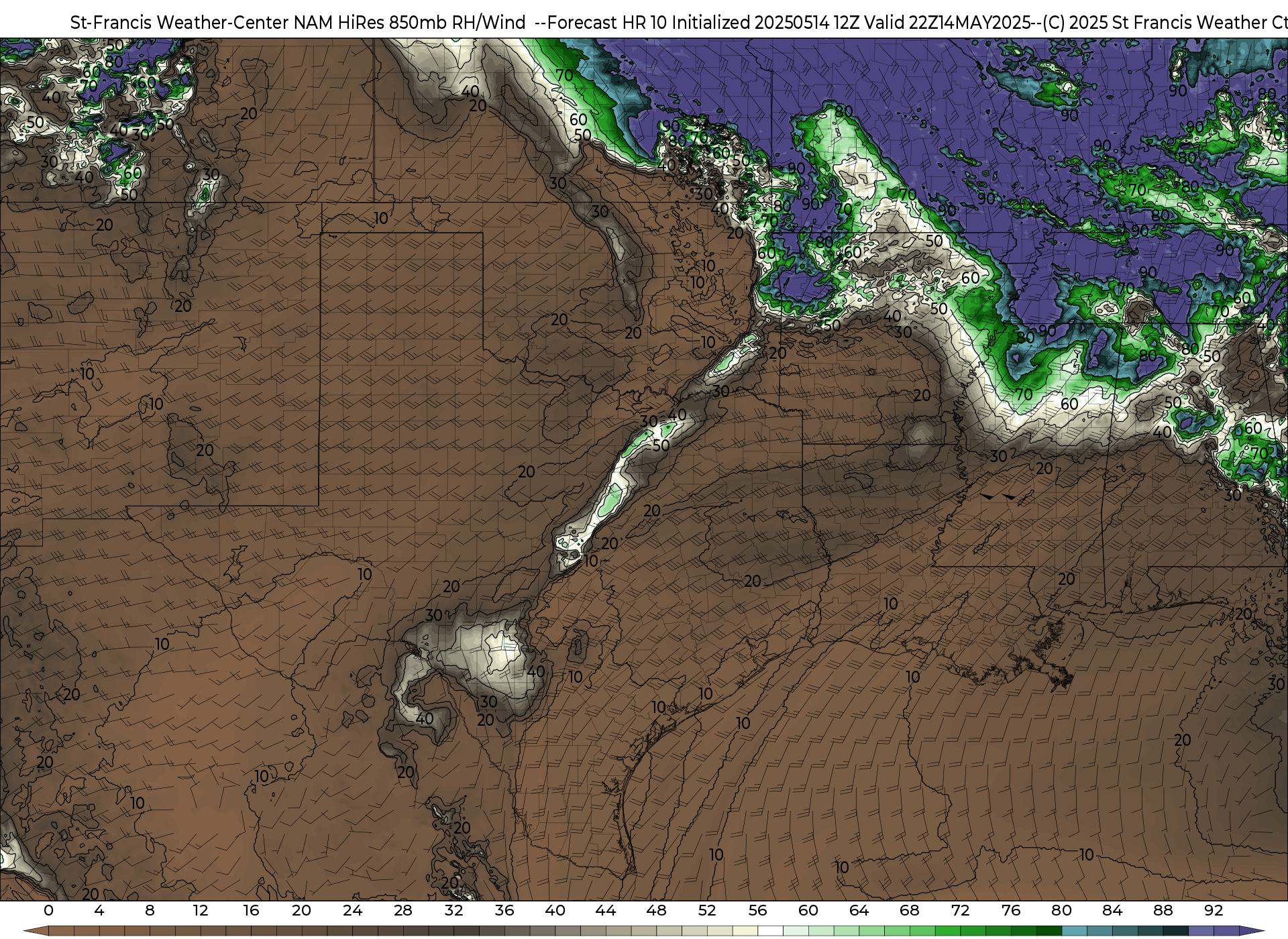Click the colorbar label '0'
1288x939 pixels.
tap(48, 910)
